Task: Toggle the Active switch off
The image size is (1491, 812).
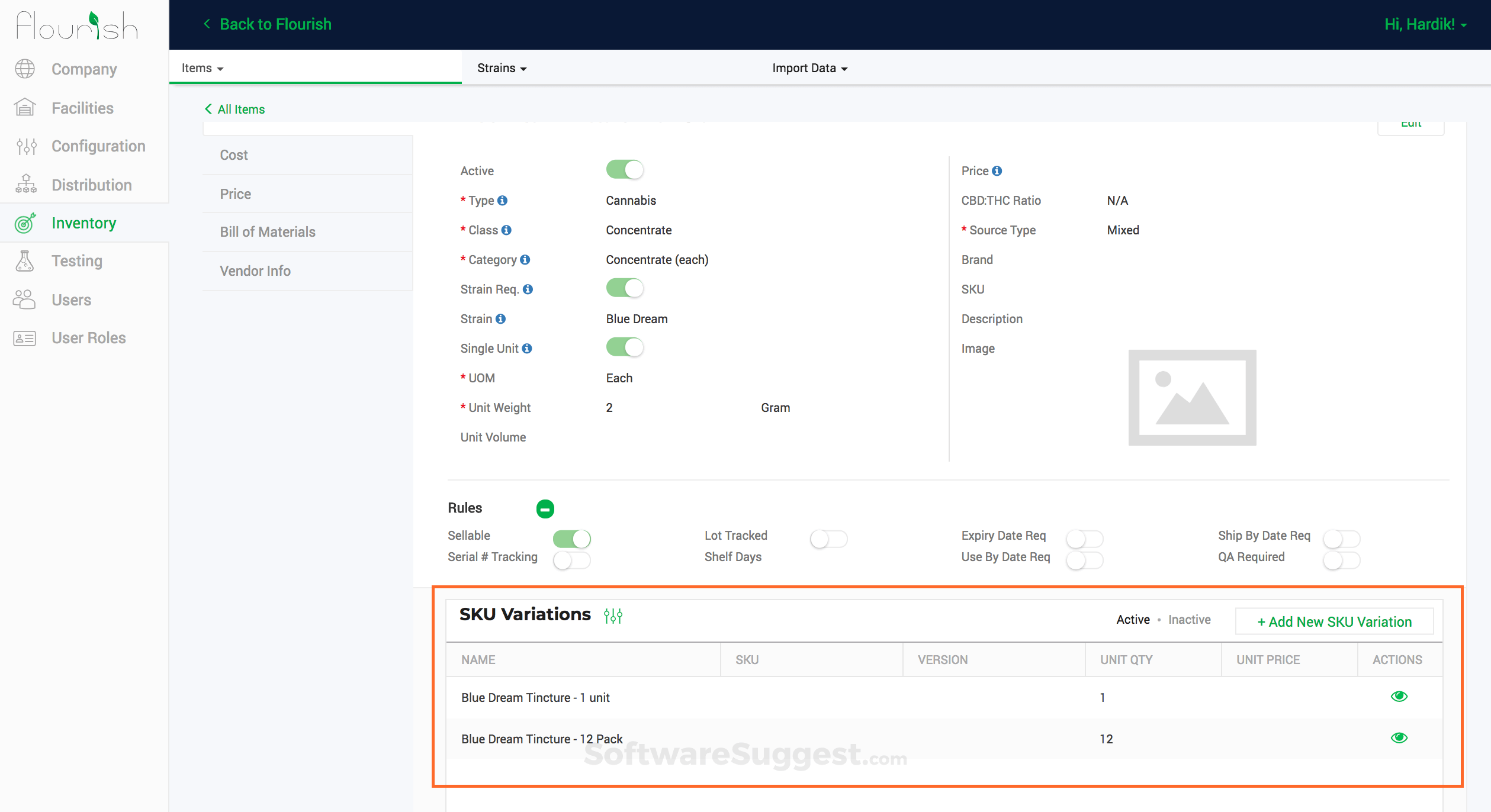Action: tap(625, 170)
